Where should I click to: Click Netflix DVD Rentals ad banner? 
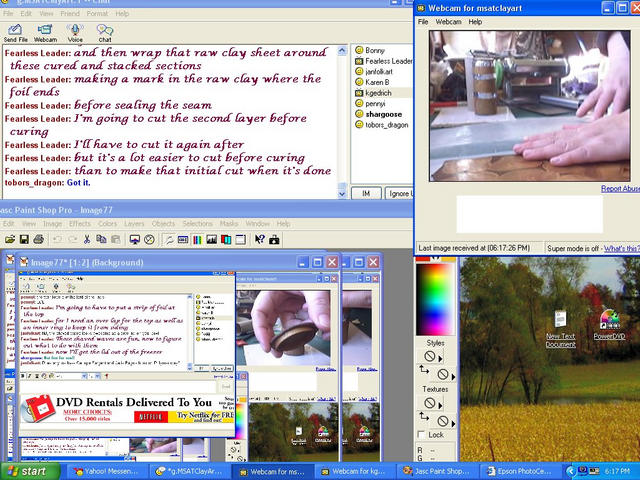tap(127, 409)
